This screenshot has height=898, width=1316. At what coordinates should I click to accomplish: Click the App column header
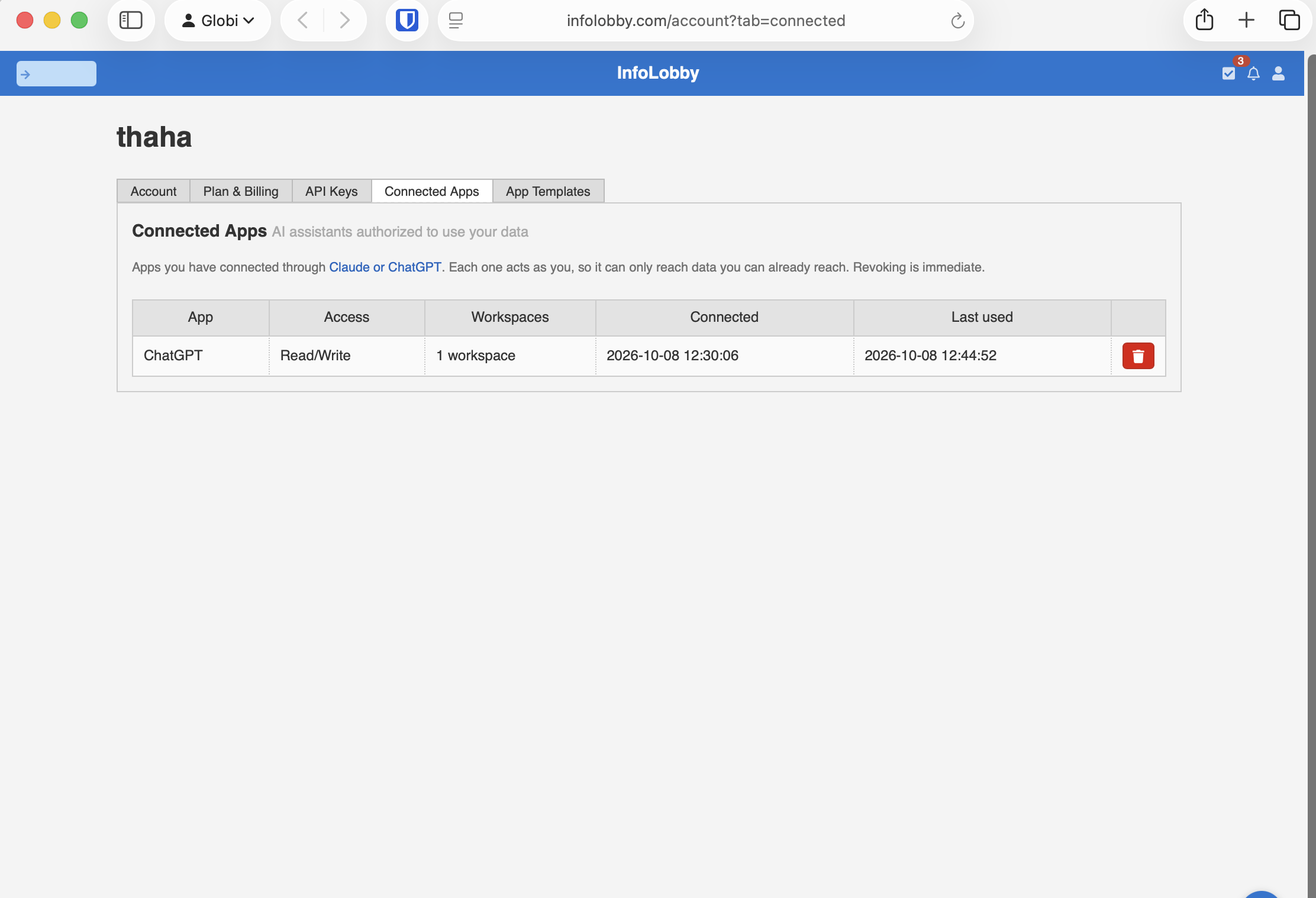coord(201,317)
